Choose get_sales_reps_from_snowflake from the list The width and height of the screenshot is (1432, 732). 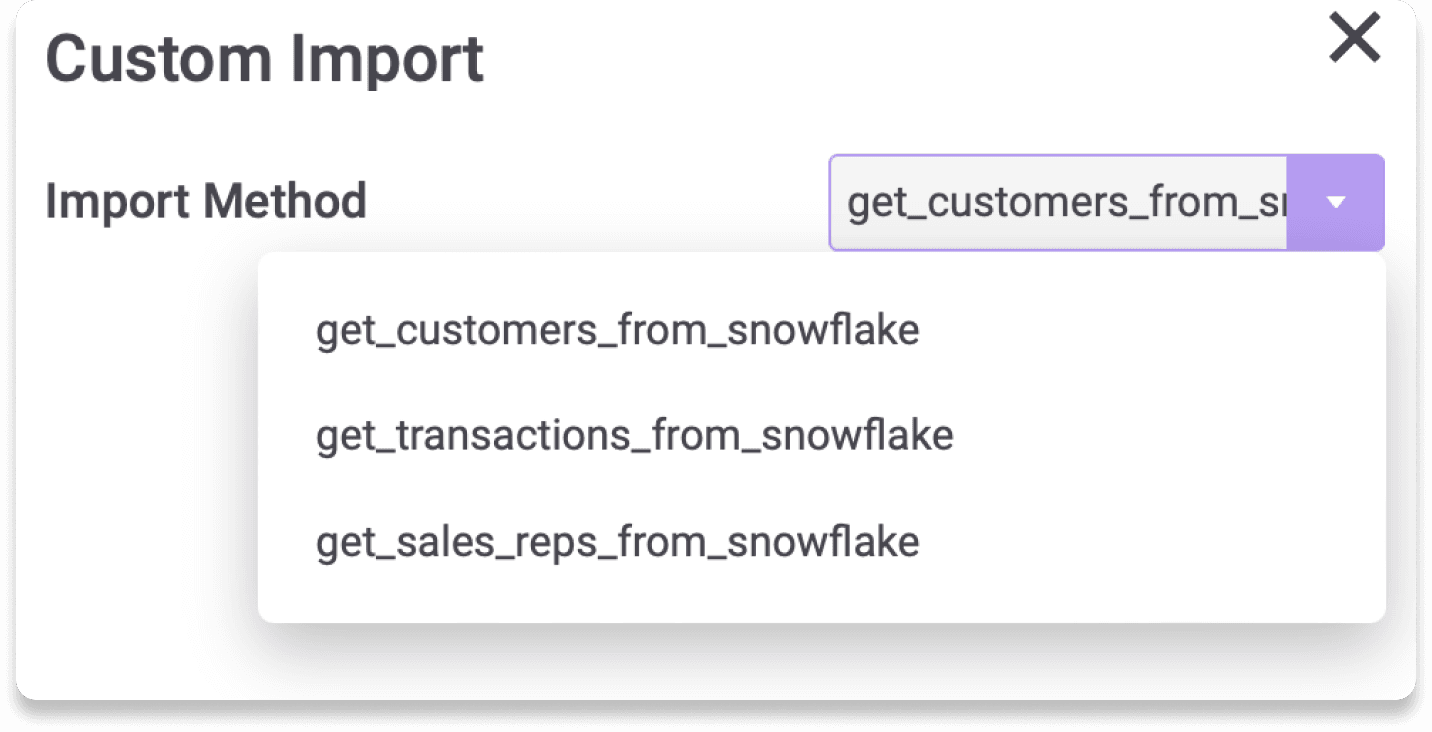[x=617, y=541]
